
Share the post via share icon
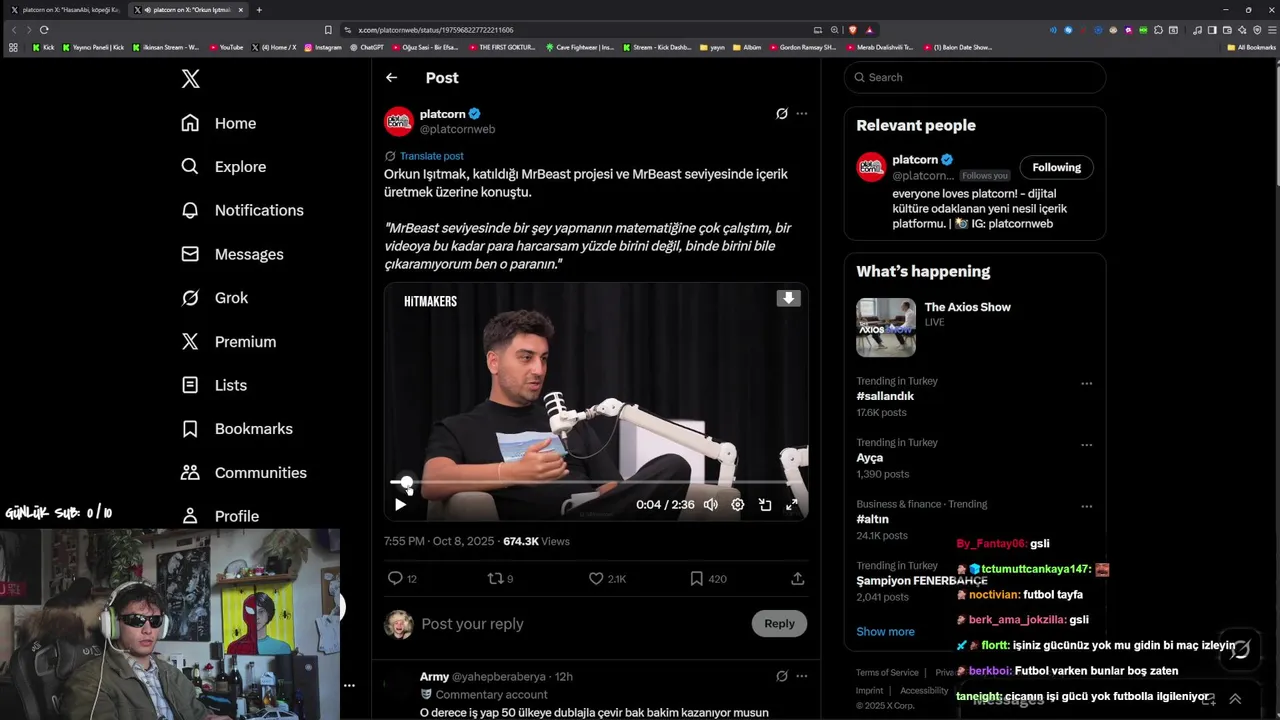(x=797, y=579)
